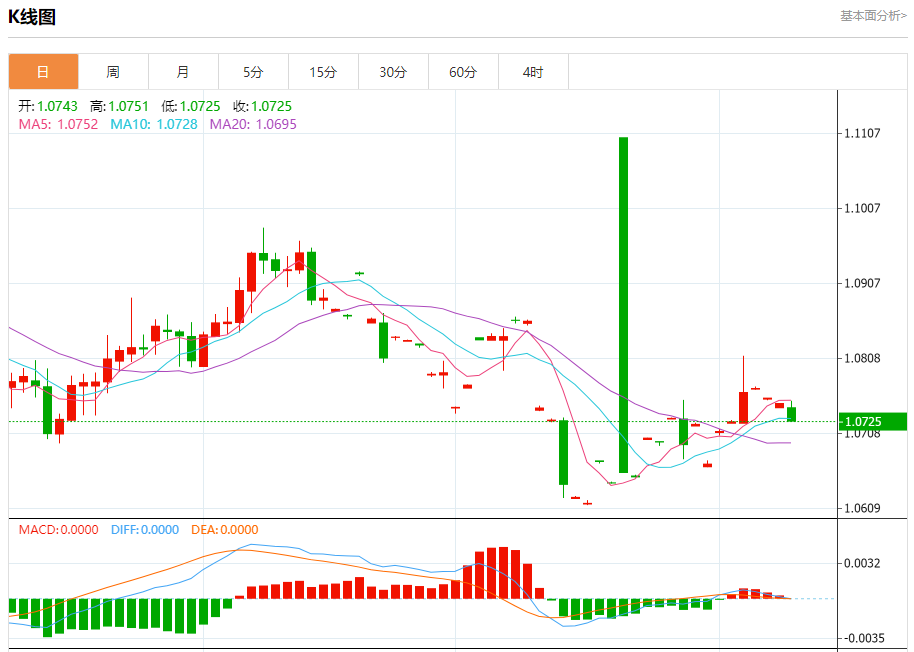
Task: Click the 1.0907 price axis label
Action: pyautogui.click(x=862, y=283)
